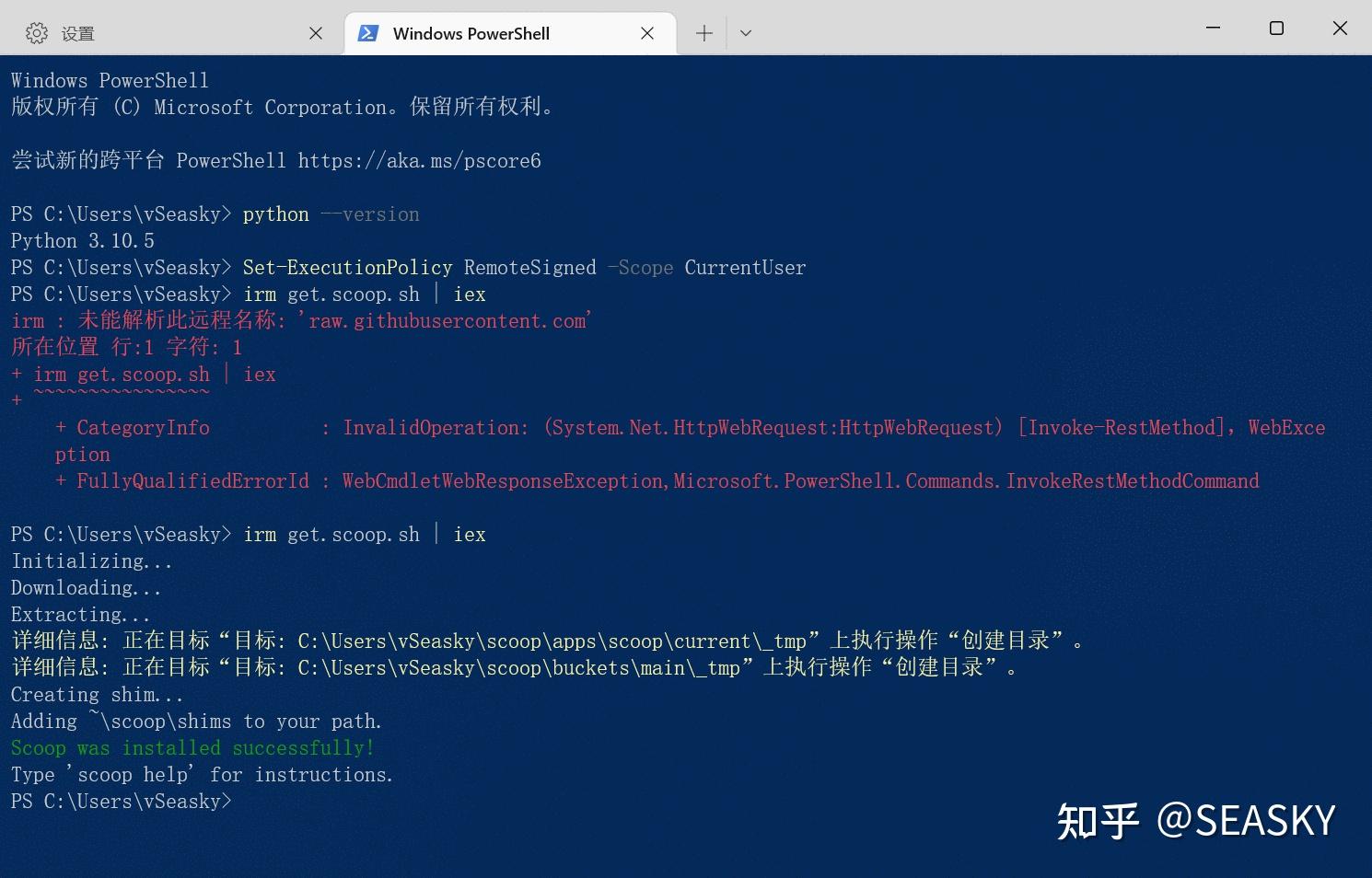The width and height of the screenshot is (1372, 878).
Task: Expand the new tab profile dropdown
Action: [x=746, y=33]
